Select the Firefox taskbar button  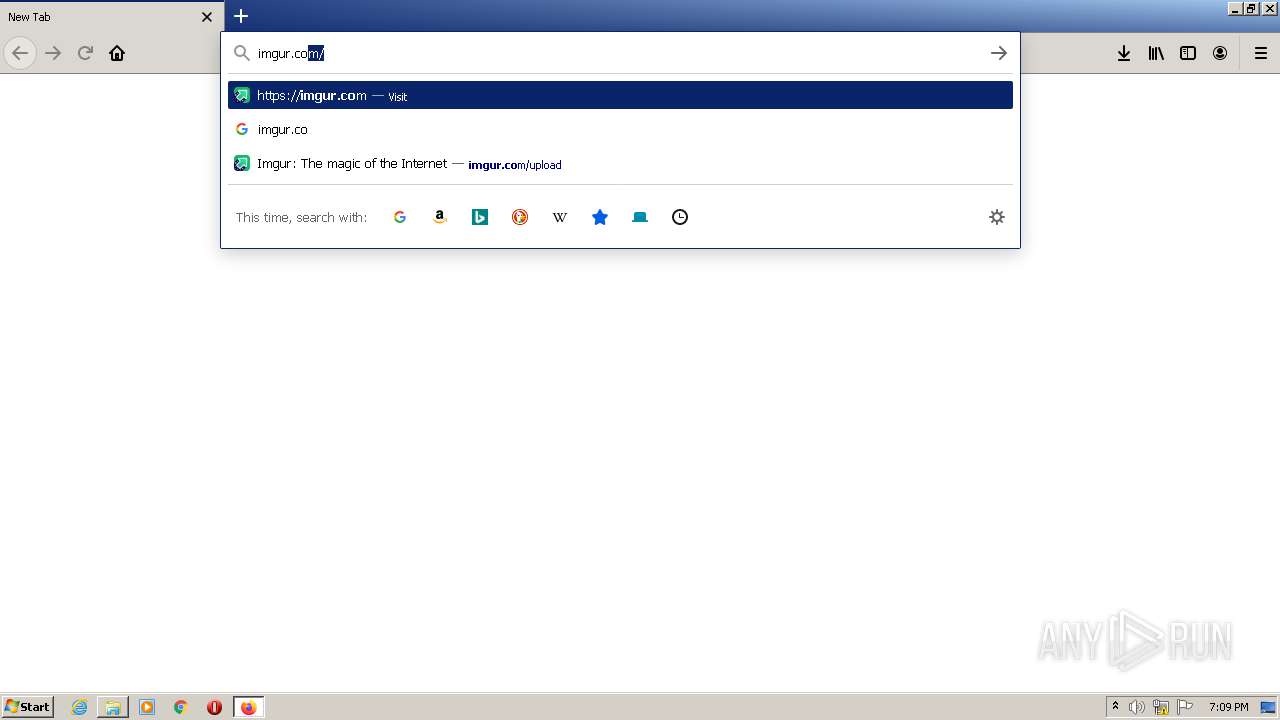pos(248,707)
